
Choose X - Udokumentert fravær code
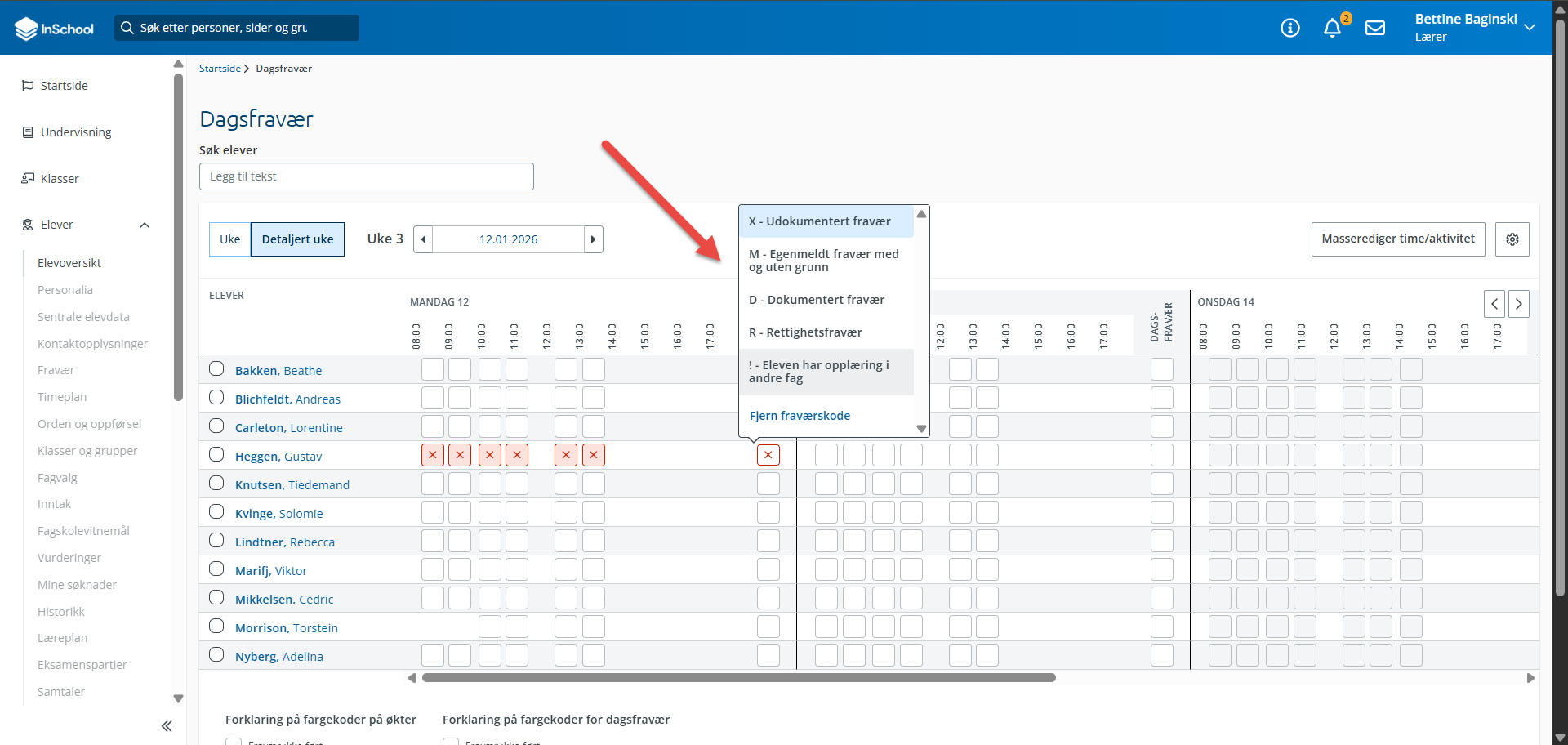[x=826, y=221]
